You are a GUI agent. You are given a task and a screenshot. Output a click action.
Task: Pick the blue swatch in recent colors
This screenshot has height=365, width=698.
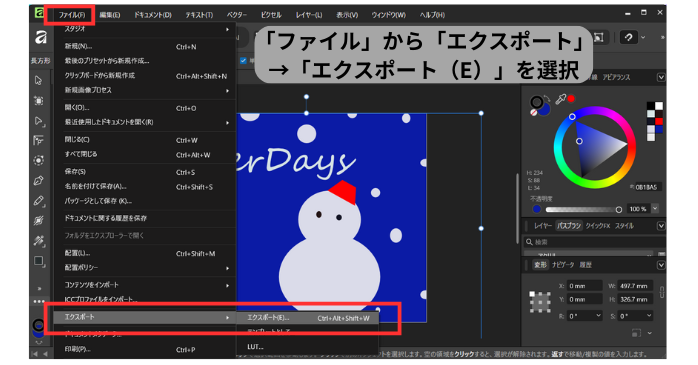pyautogui.click(x=659, y=130)
